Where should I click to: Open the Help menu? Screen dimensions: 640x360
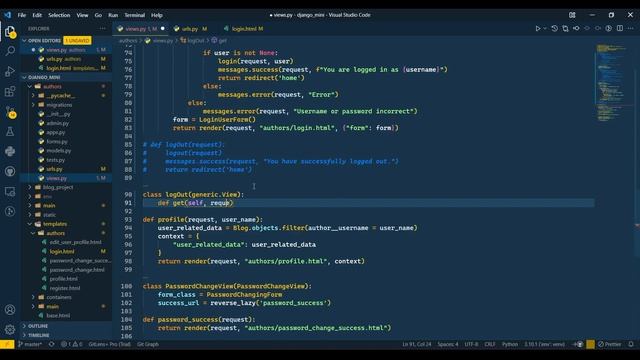click(157, 15)
